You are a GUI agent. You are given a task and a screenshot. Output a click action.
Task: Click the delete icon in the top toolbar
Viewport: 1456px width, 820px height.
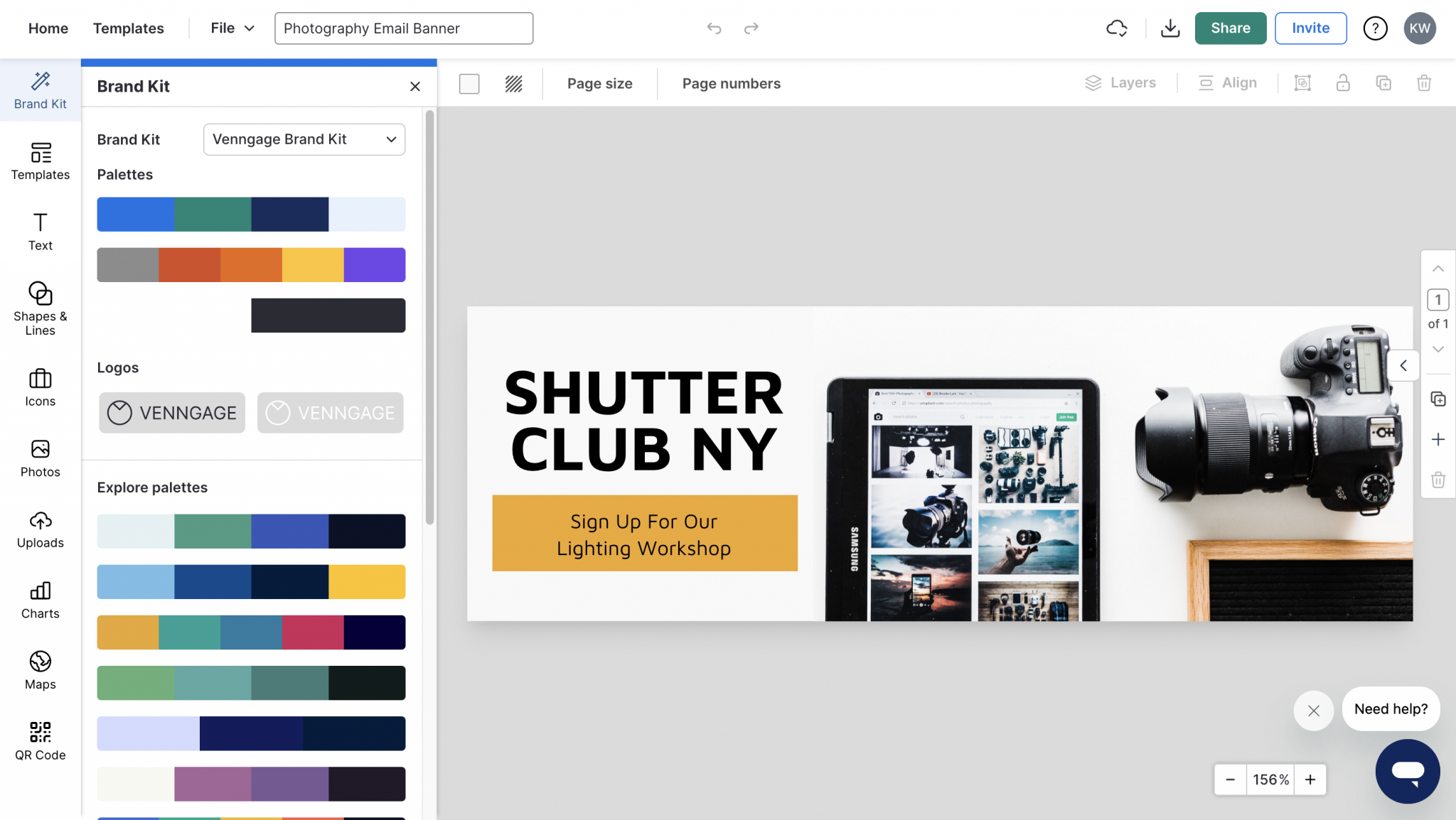pos(1425,83)
